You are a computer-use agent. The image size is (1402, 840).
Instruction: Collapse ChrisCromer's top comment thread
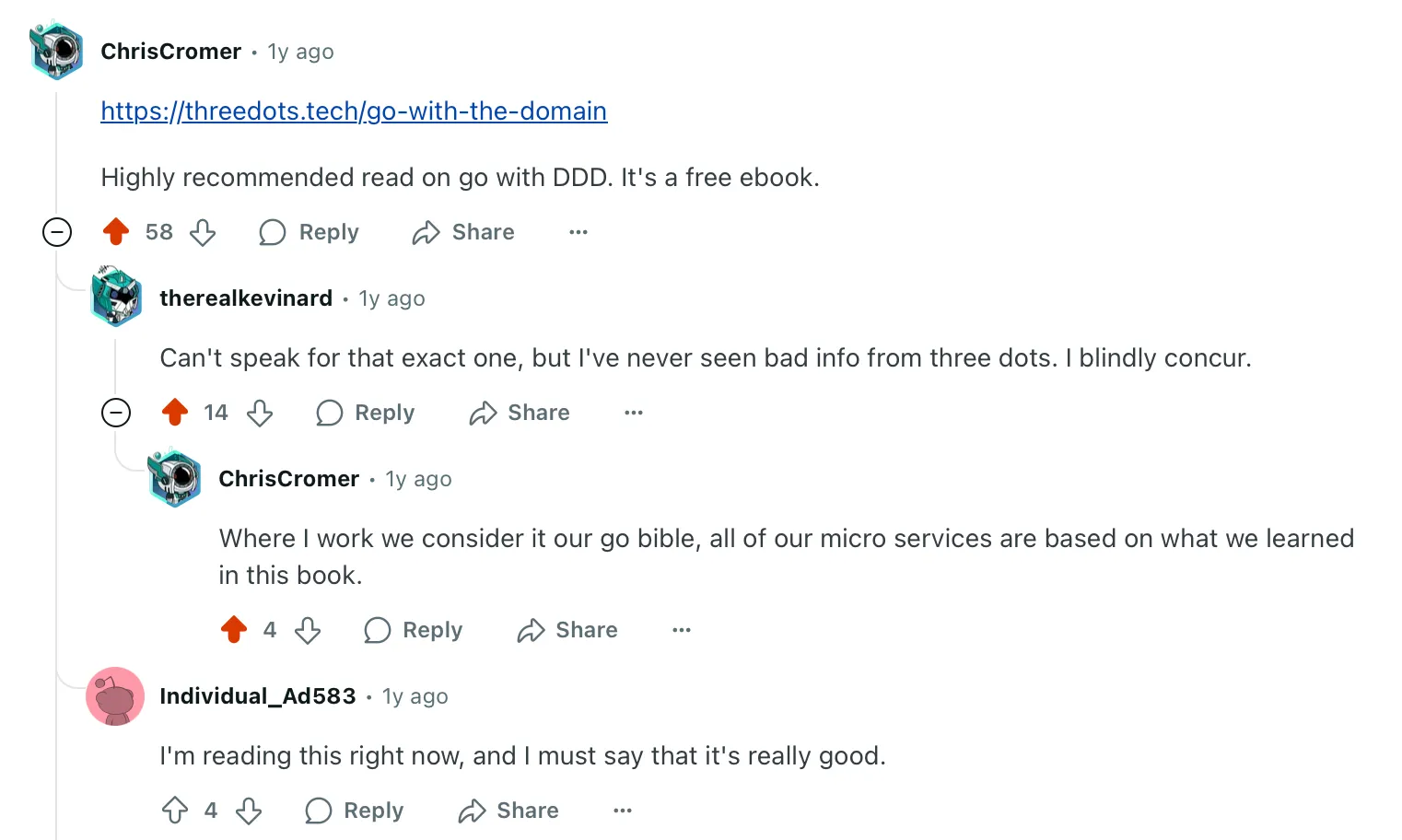[x=57, y=232]
